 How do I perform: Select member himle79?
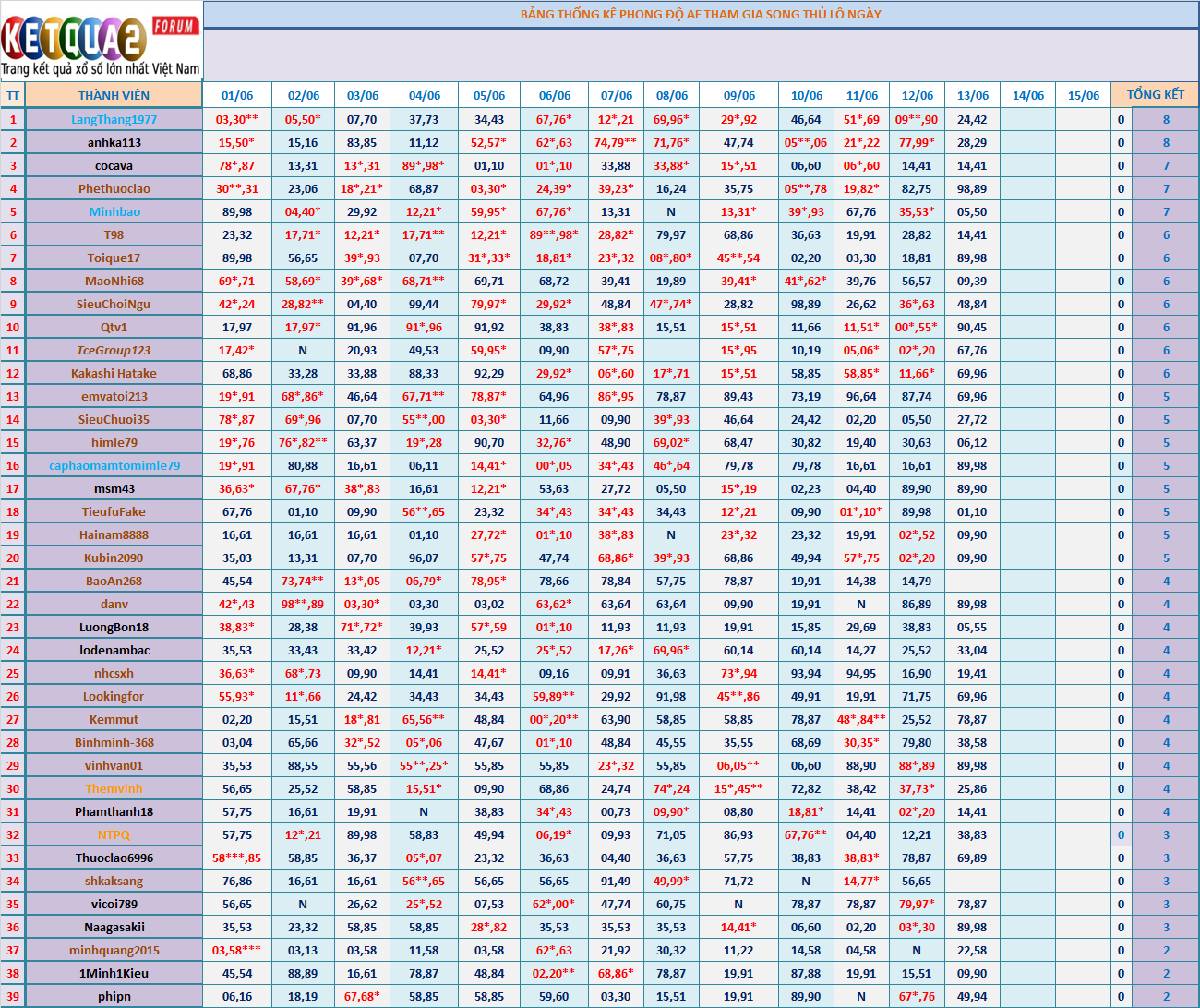point(114,442)
